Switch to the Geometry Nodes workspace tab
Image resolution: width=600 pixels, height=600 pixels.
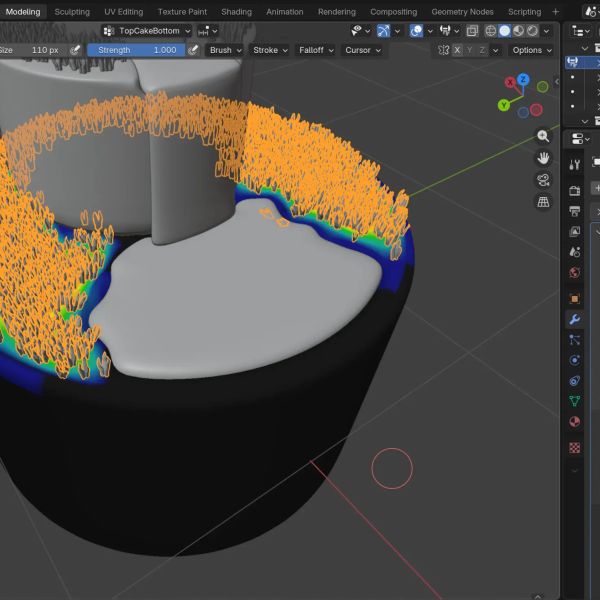[x=462, y=12]
